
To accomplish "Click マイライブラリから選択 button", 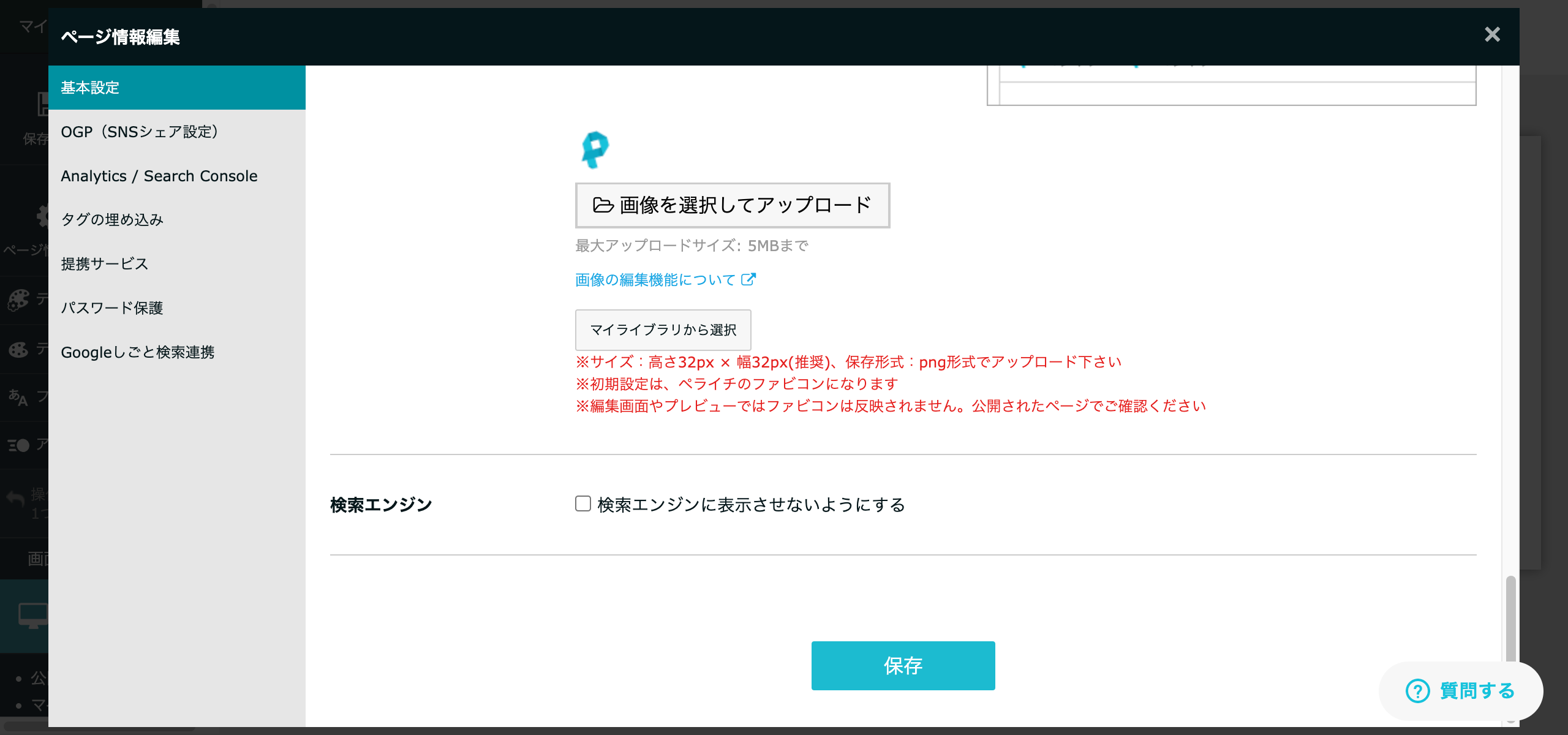I will coord(663,330).
